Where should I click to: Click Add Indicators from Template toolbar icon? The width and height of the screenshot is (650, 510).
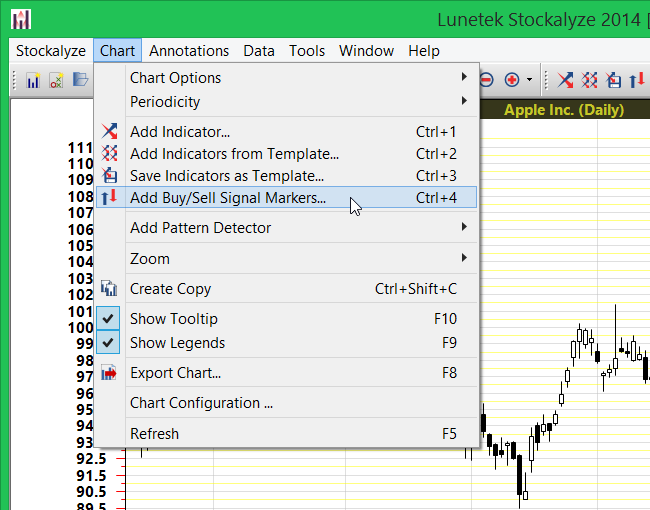590,80
